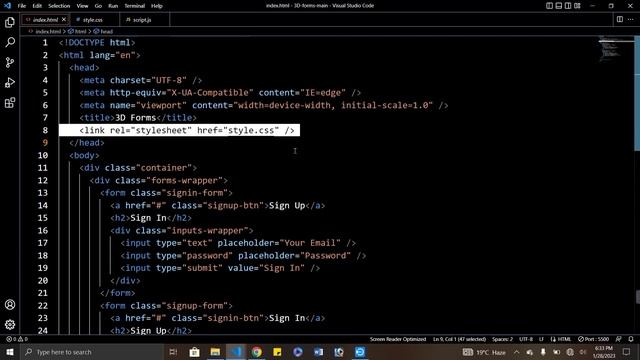Click the VS Code logo icon
The image size is (640, 360).
(x=7, y=6)
